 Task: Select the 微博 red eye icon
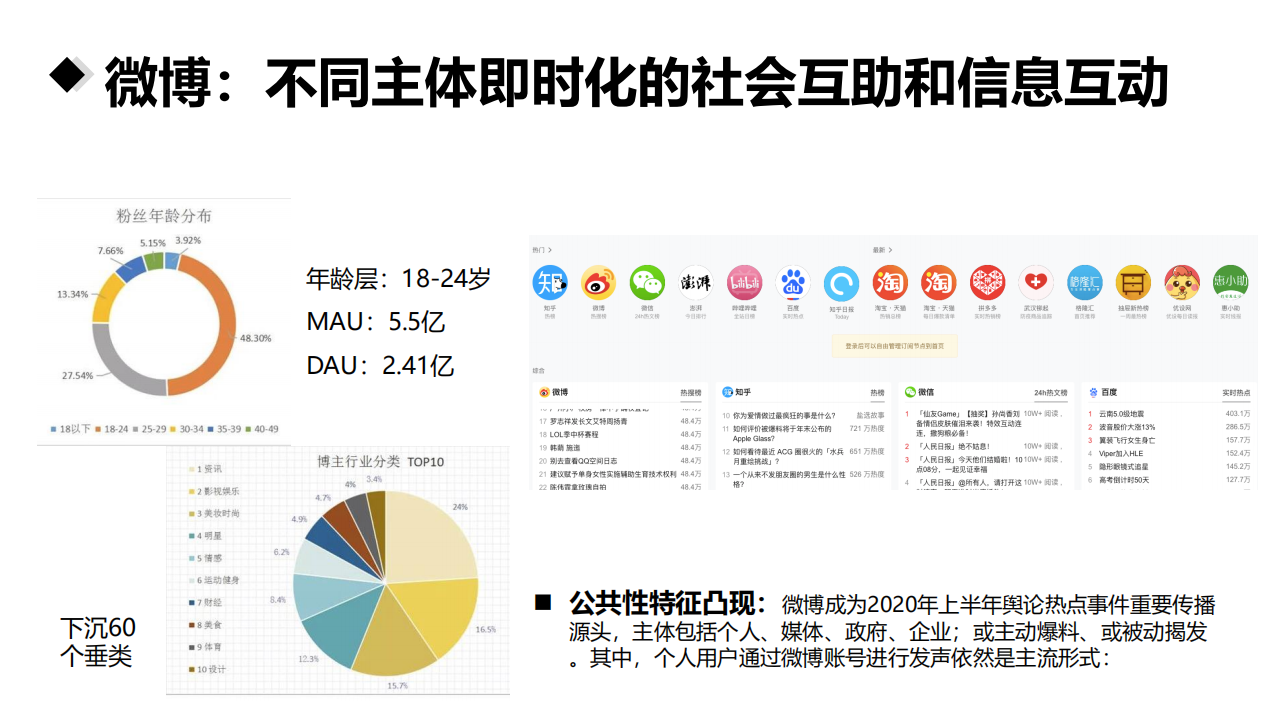point(598,282)
